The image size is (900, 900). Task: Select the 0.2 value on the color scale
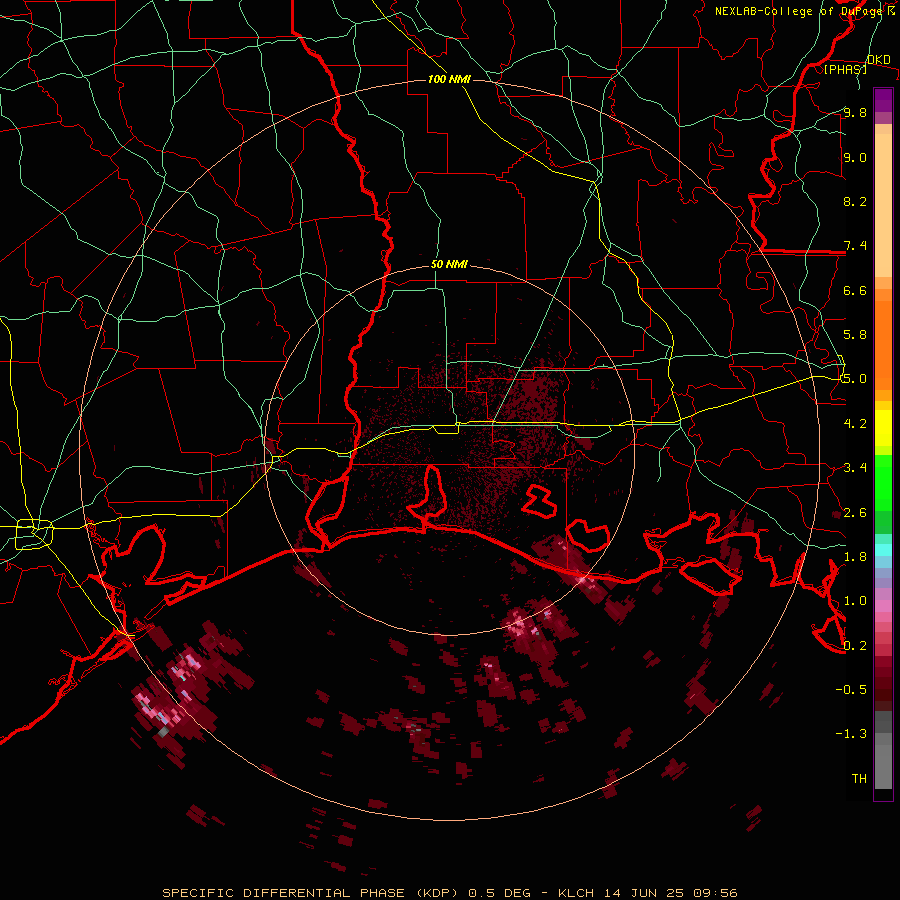[855, 645]
